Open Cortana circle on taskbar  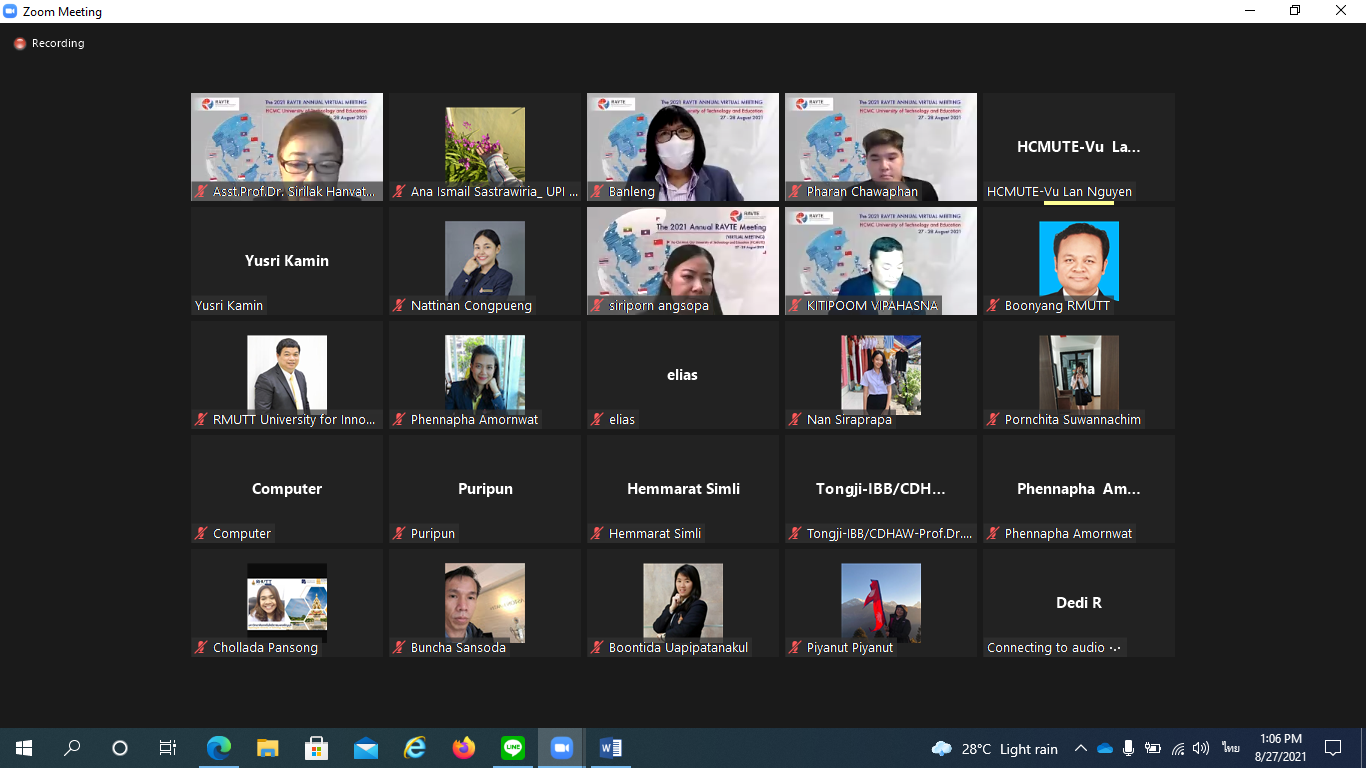pos(120,748)
